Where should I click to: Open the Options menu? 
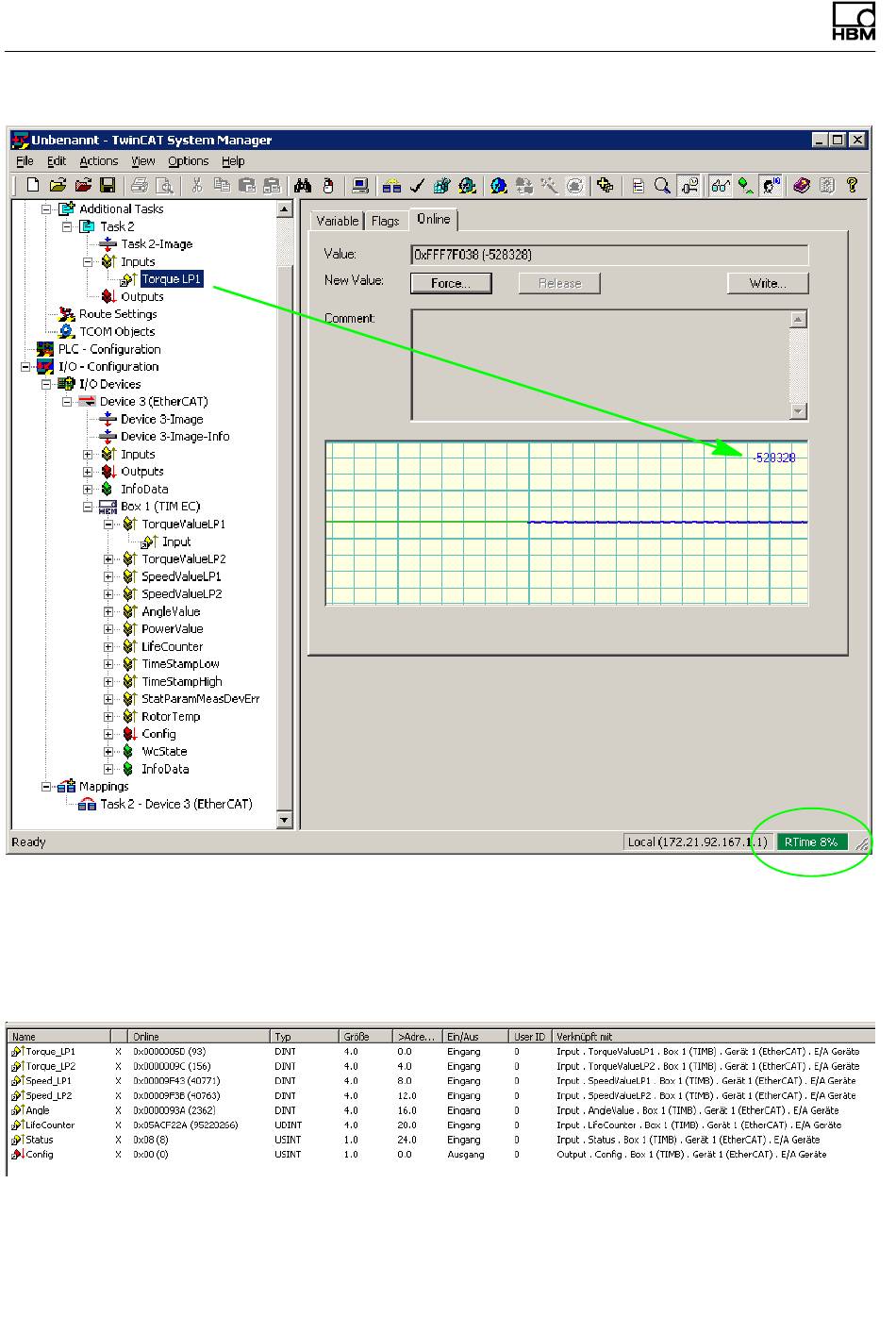point(189,161)
